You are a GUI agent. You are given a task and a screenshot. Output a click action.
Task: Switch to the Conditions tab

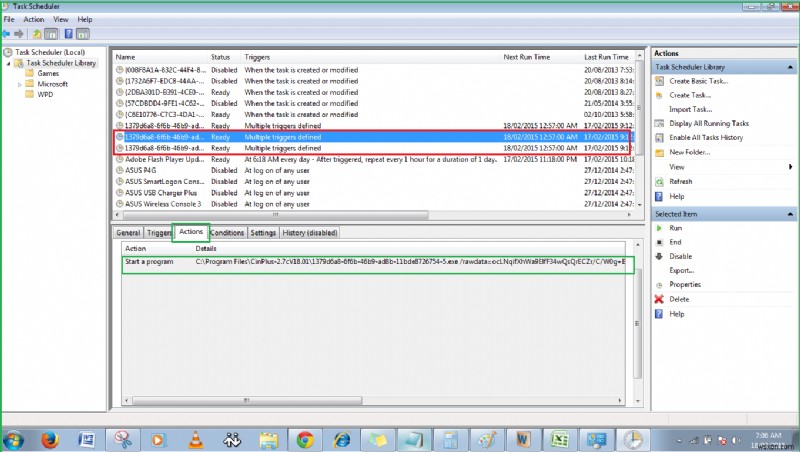point(227,233)
